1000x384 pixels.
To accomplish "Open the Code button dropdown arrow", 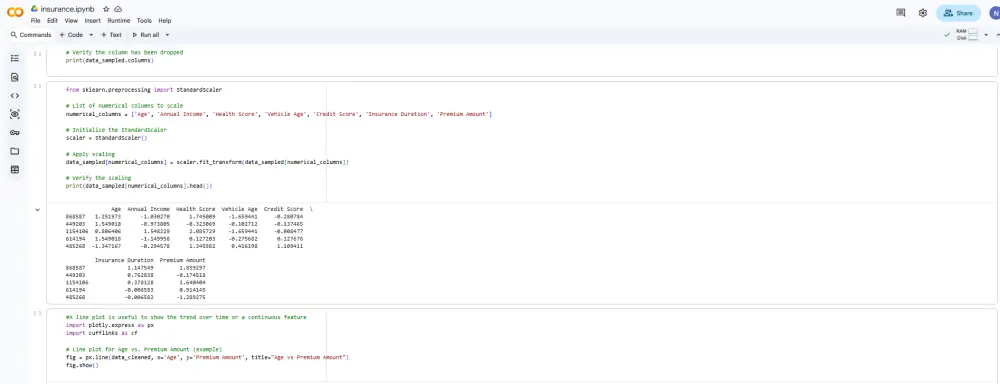I will tap(91, 35).
